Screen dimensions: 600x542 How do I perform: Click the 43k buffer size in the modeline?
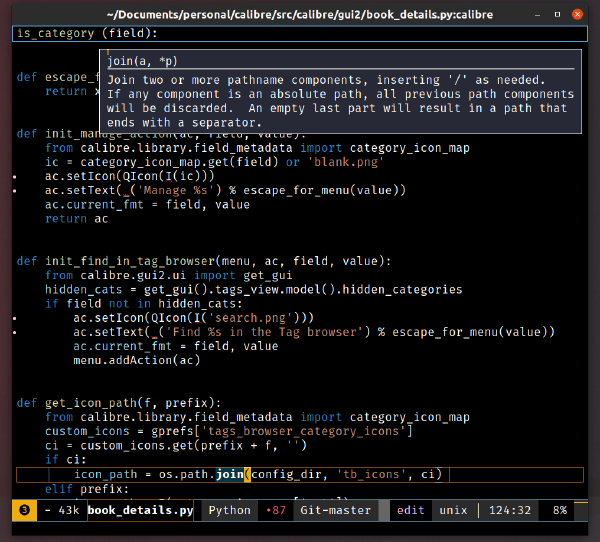coord(69,510)
